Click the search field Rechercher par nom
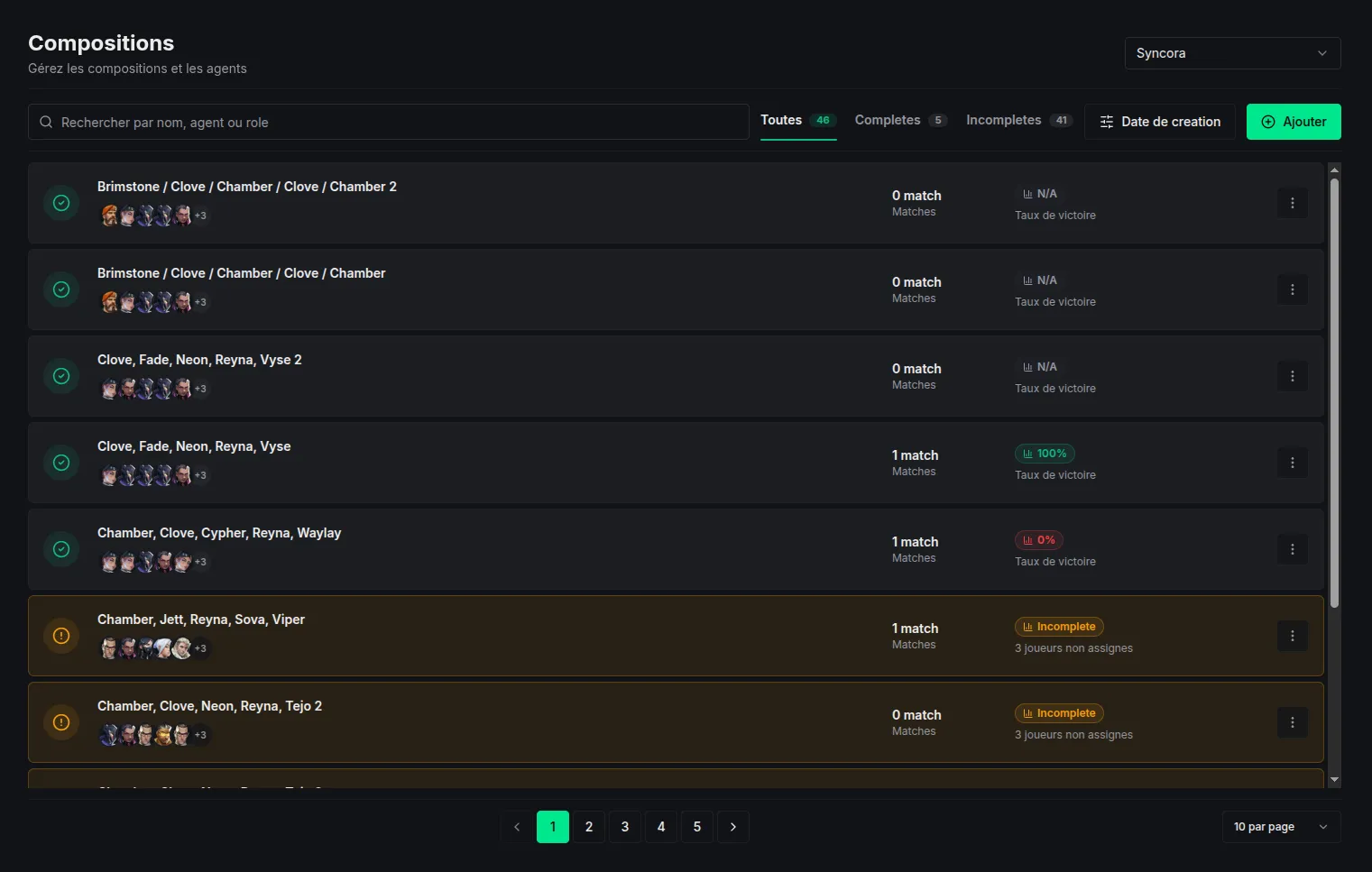This screenshot has width=1372, height=872. click(389, 122)
